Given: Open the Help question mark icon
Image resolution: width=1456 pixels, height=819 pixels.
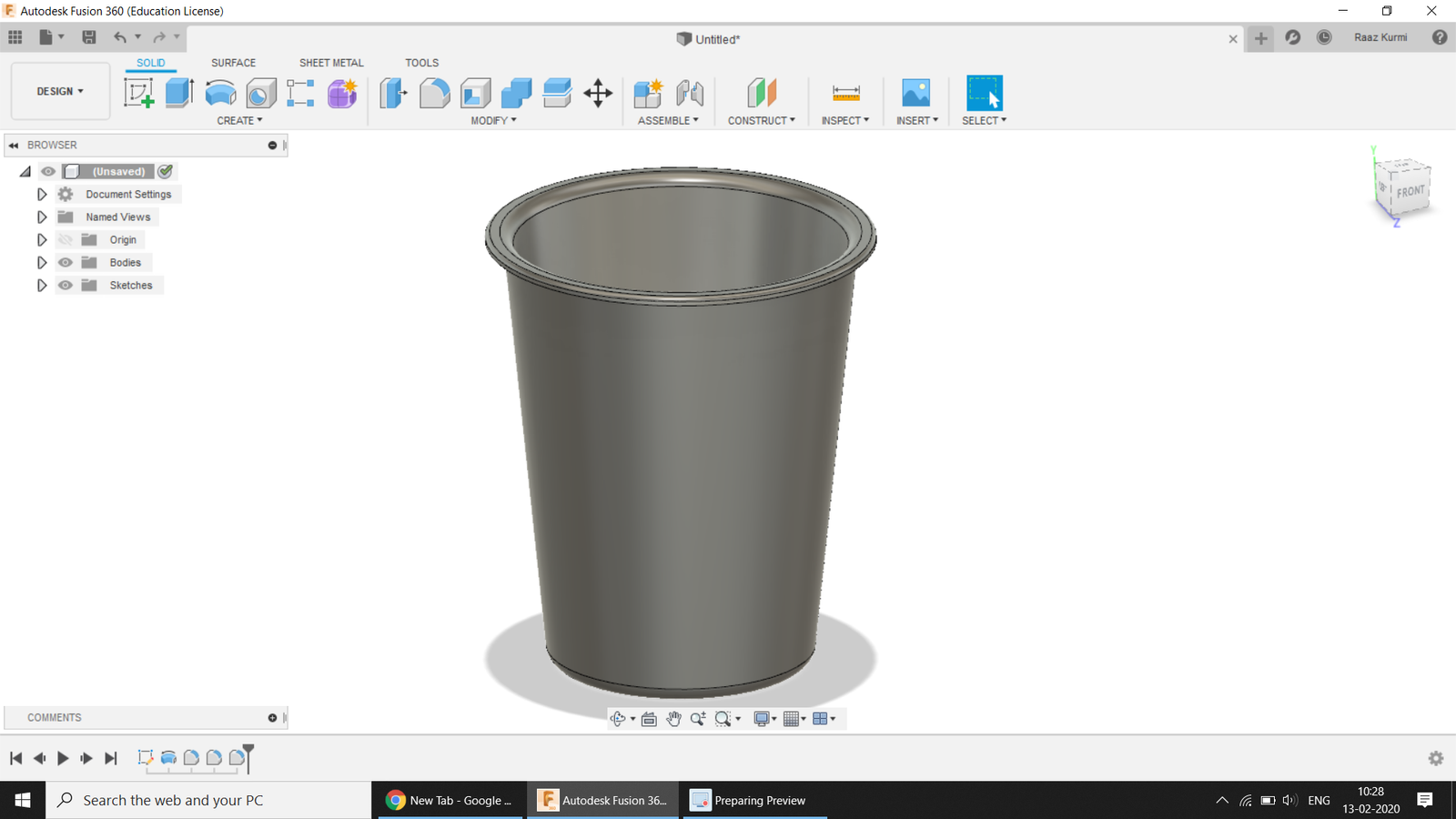Looking at the screenshot, I should 1440,37.
